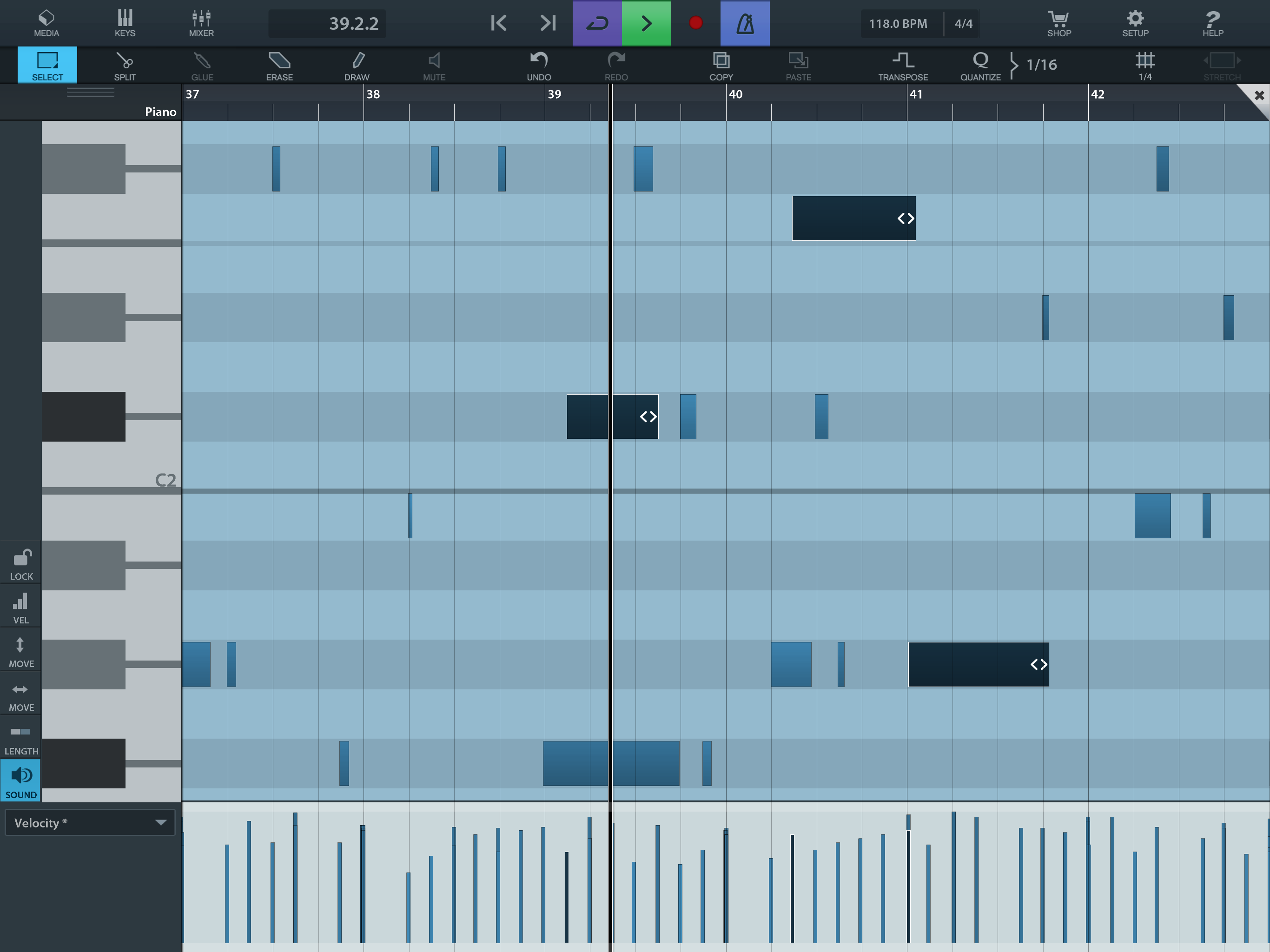Change the 1/16 quantize value
Image resolution: width=1270 pixels, height=952 pixels.
[x=1041, y=64]
